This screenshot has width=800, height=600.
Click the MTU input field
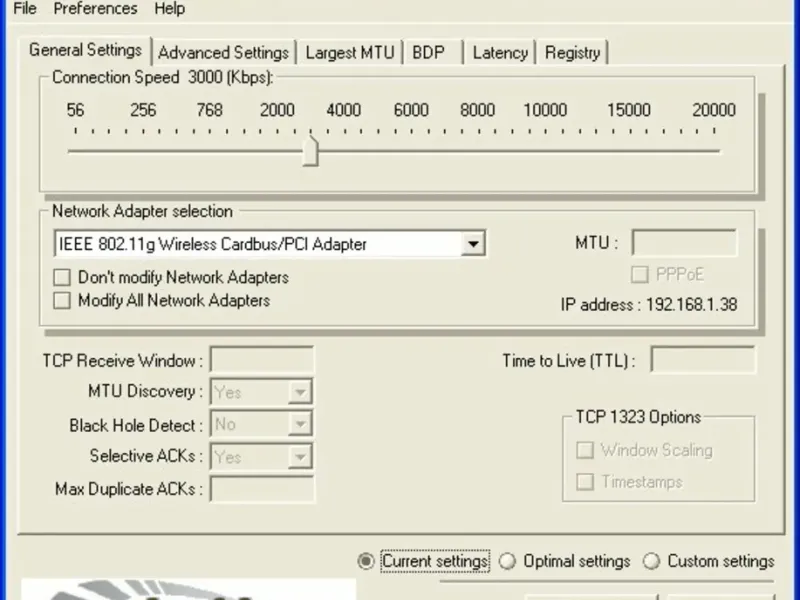coord(684,242)
